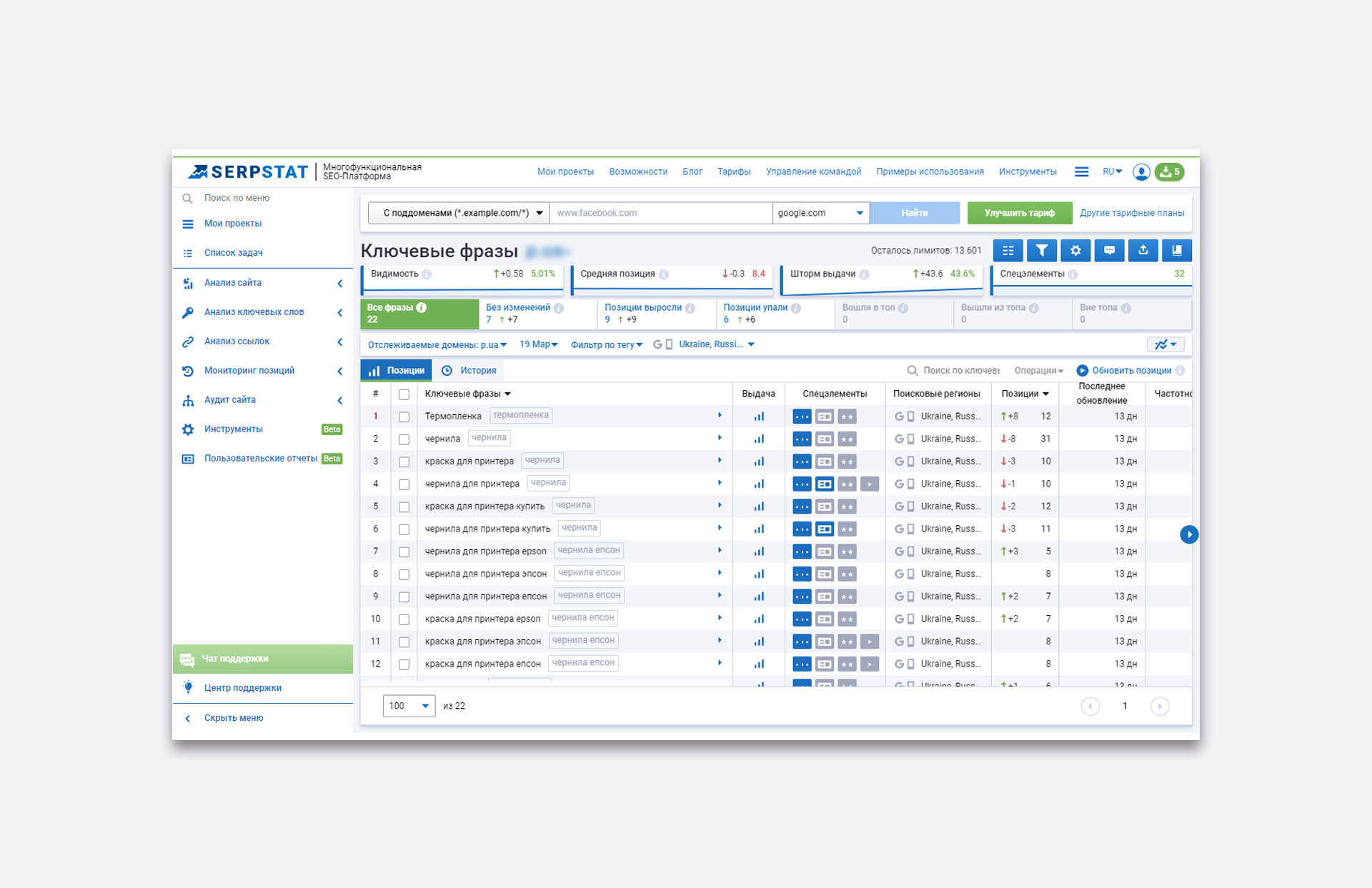Click the filter funnel icon
Image resolution: width=1372 pixels, height=888 pixels.
coord(1041,251)
